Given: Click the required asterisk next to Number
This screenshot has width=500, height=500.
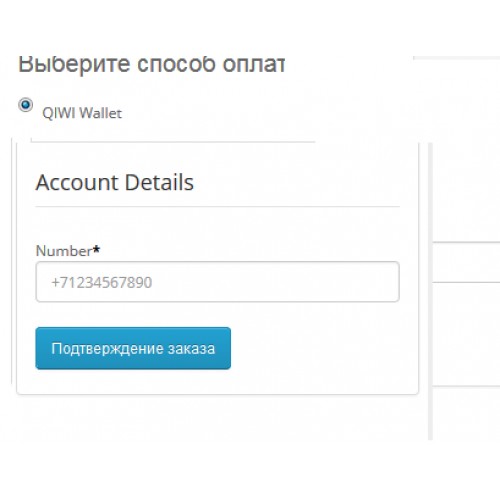Looking at the screenshot, I should pos(96,249).
